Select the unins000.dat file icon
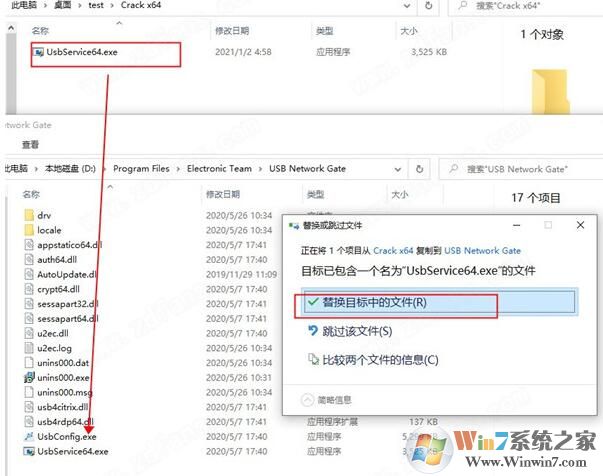Screen dimensions: 603x476 click(x=29, y=363)
